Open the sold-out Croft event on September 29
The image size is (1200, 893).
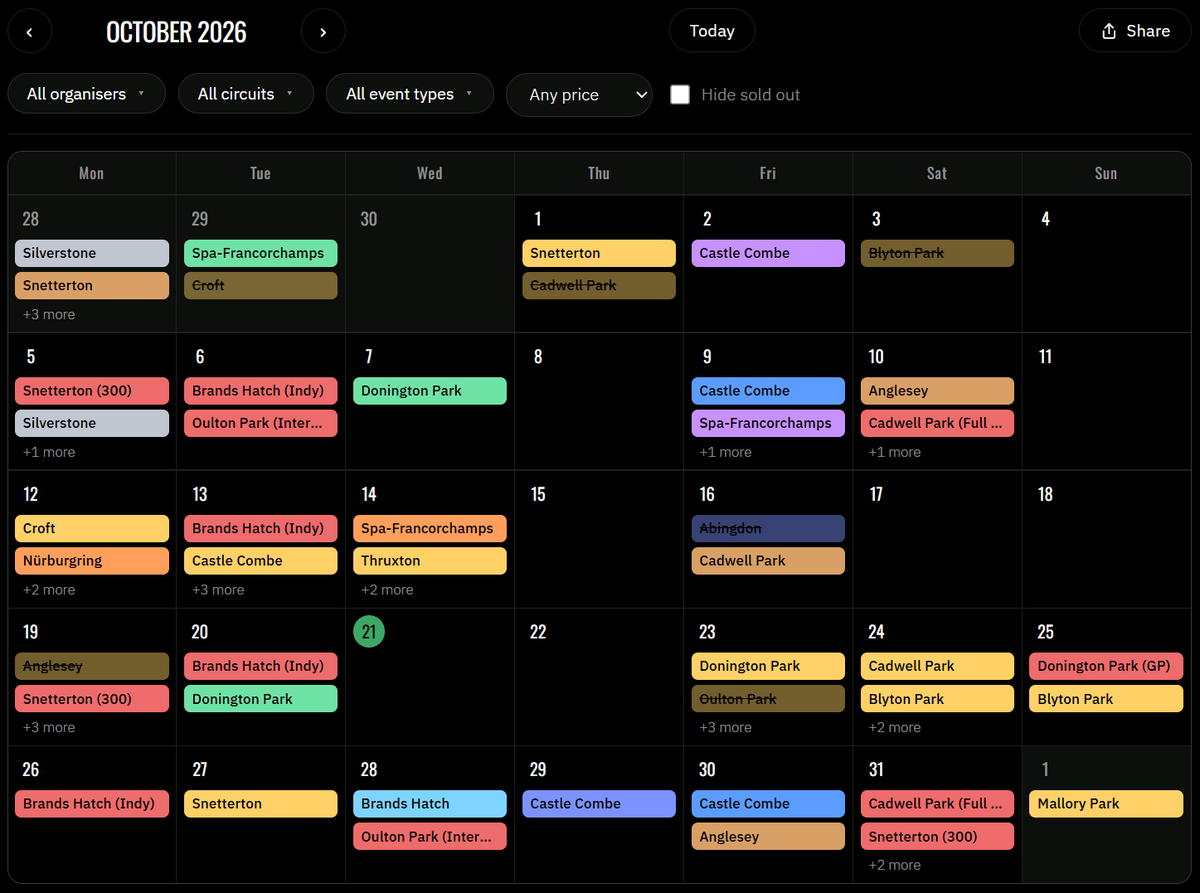261,285
